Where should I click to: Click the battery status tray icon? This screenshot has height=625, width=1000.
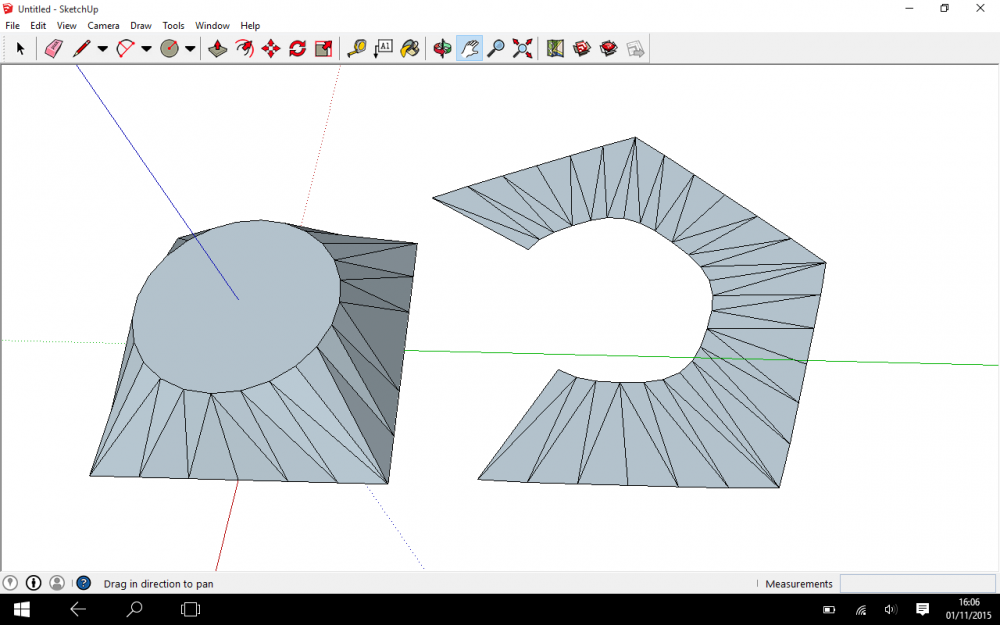click(829, 610)
